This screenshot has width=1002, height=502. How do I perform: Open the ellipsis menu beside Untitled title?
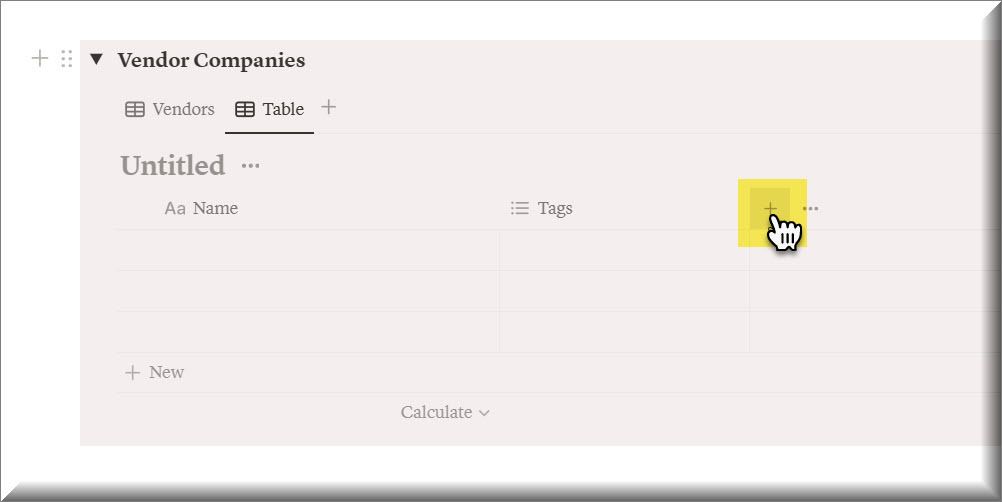251,166
